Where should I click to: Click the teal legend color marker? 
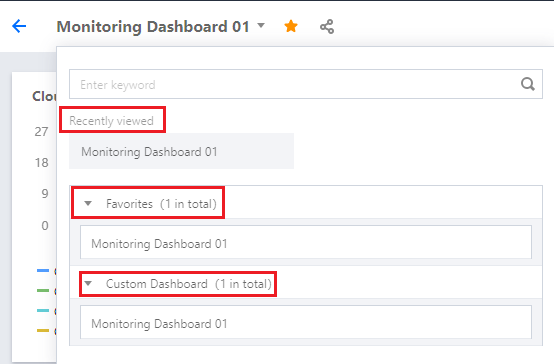[x=43, y=311]
